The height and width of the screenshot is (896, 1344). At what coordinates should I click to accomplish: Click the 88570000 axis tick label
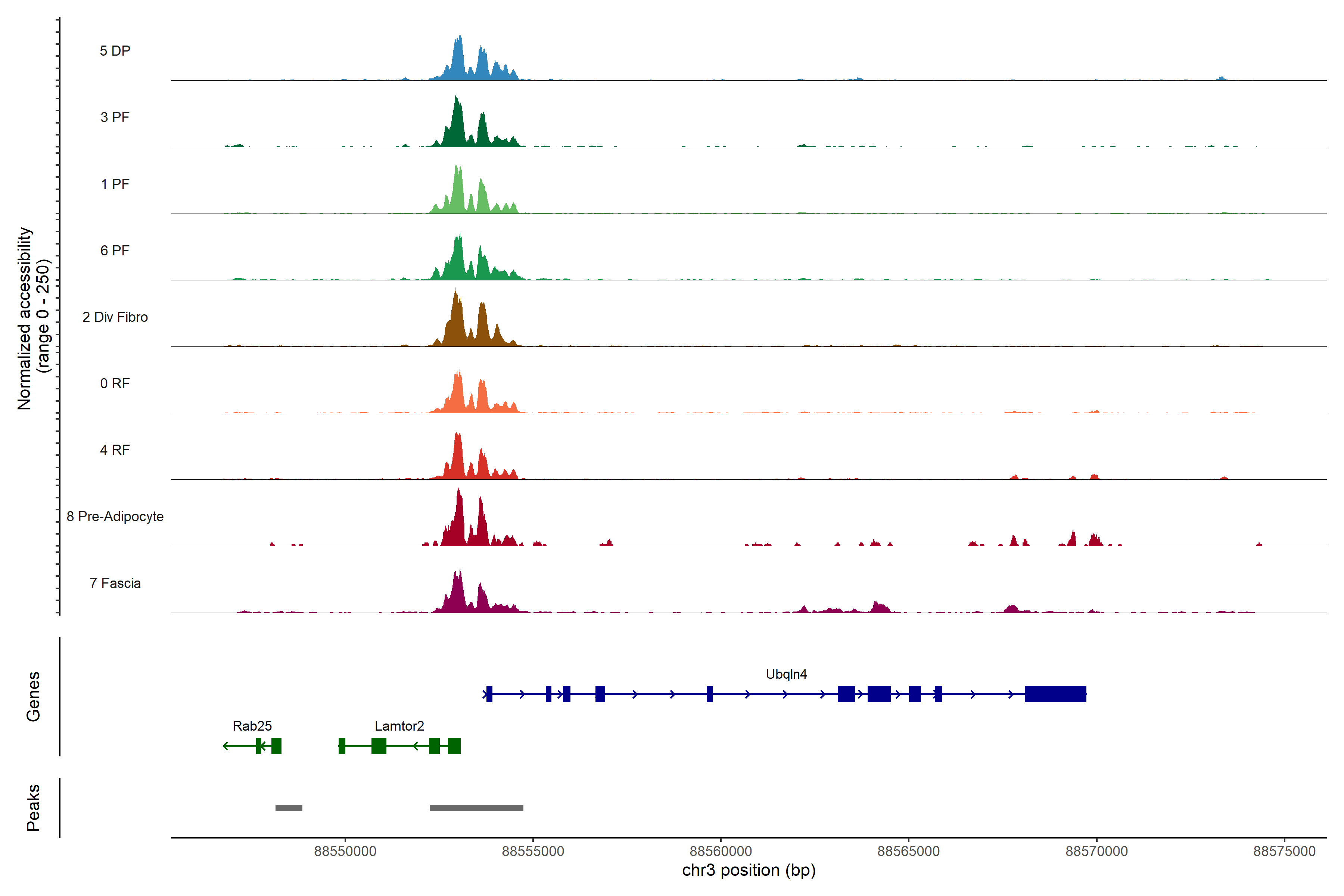(1096, 852)
